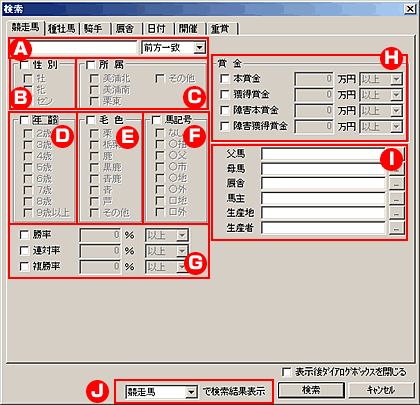
Task: Click the 検索 button
Action: pos(311,390)
